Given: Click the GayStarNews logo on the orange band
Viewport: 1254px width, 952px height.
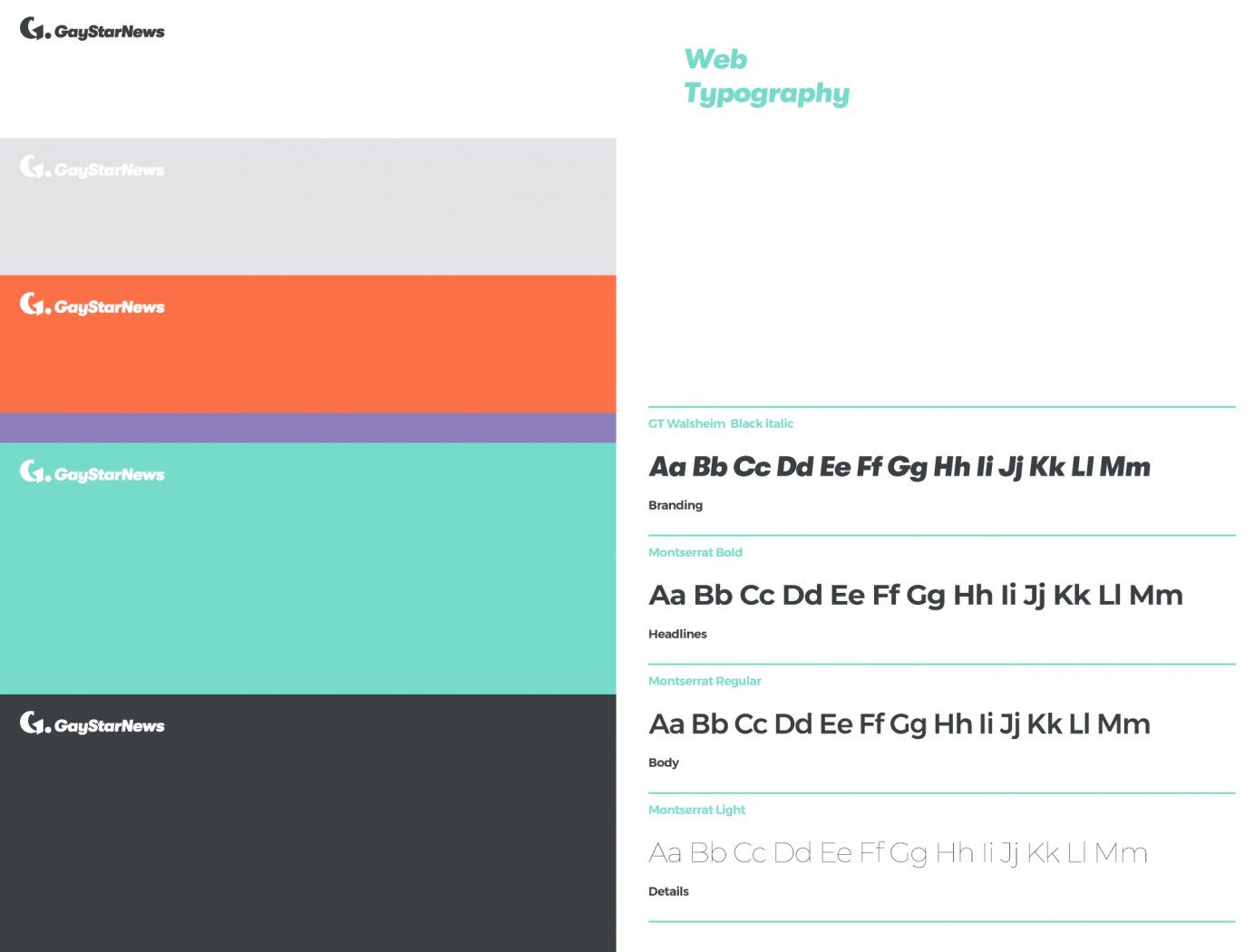Looking at the screenshot, I should pyautogui.click(x=92, y=306).
